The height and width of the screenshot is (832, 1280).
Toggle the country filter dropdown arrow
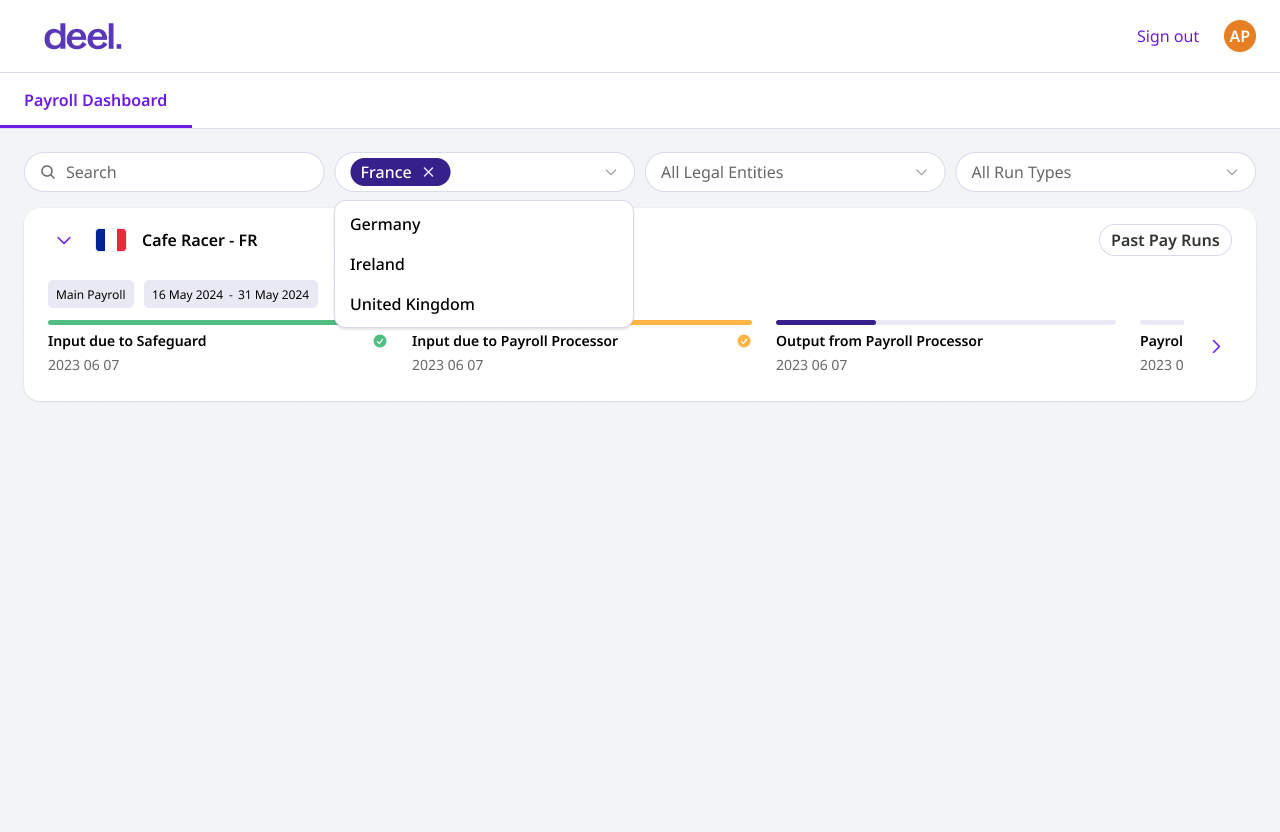point(611,172)
